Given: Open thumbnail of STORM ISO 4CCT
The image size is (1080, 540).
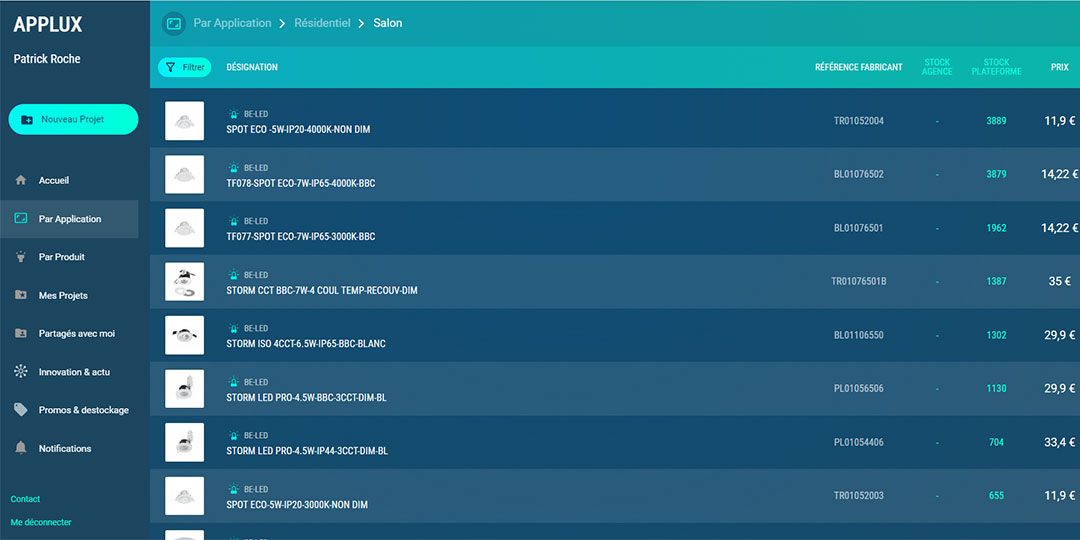Looking at the screenshot, I should coord(185,335).
